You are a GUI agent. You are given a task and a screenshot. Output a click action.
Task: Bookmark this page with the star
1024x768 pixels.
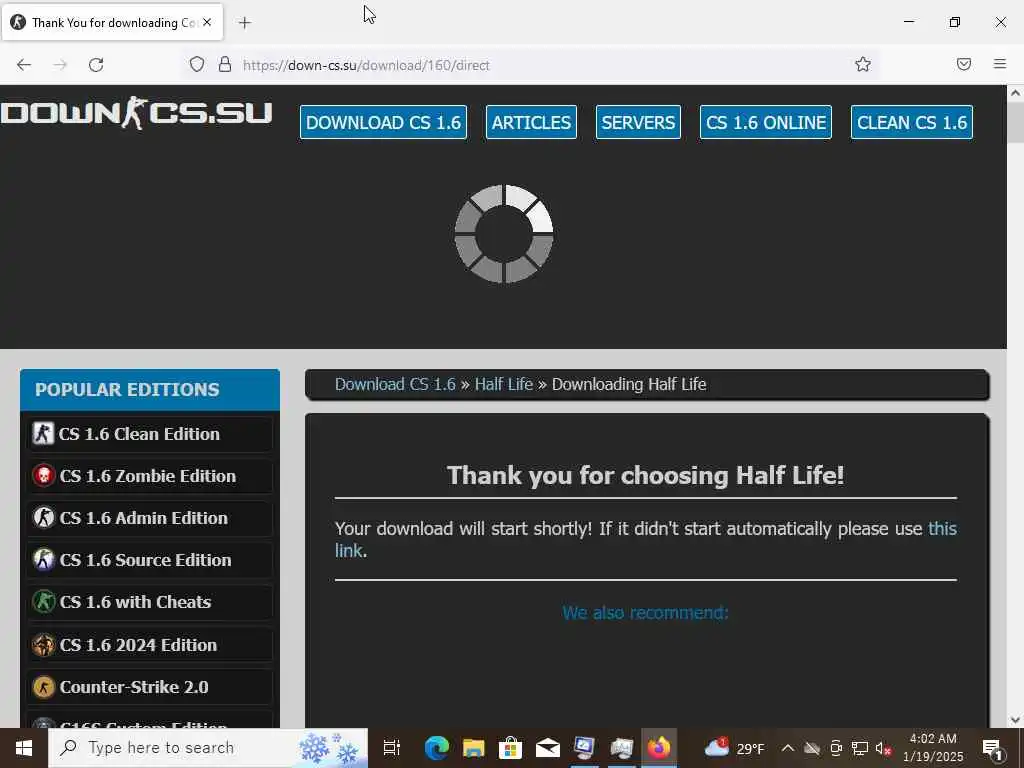click(x=863, y=65)
